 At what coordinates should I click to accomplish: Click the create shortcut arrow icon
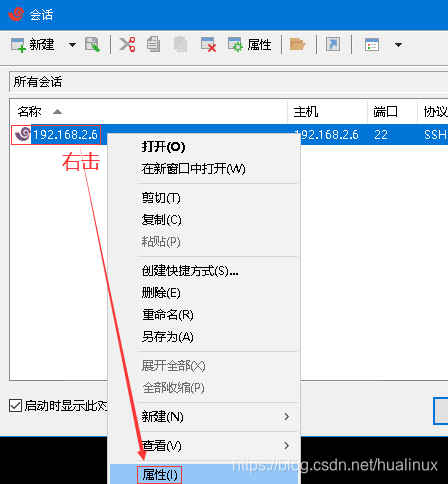[333, 45]
